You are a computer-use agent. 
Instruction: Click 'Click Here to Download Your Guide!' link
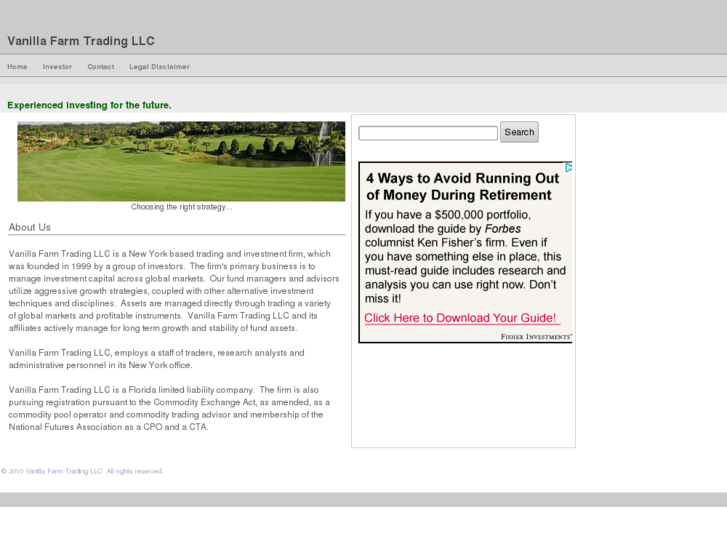[x=460, y=318]
